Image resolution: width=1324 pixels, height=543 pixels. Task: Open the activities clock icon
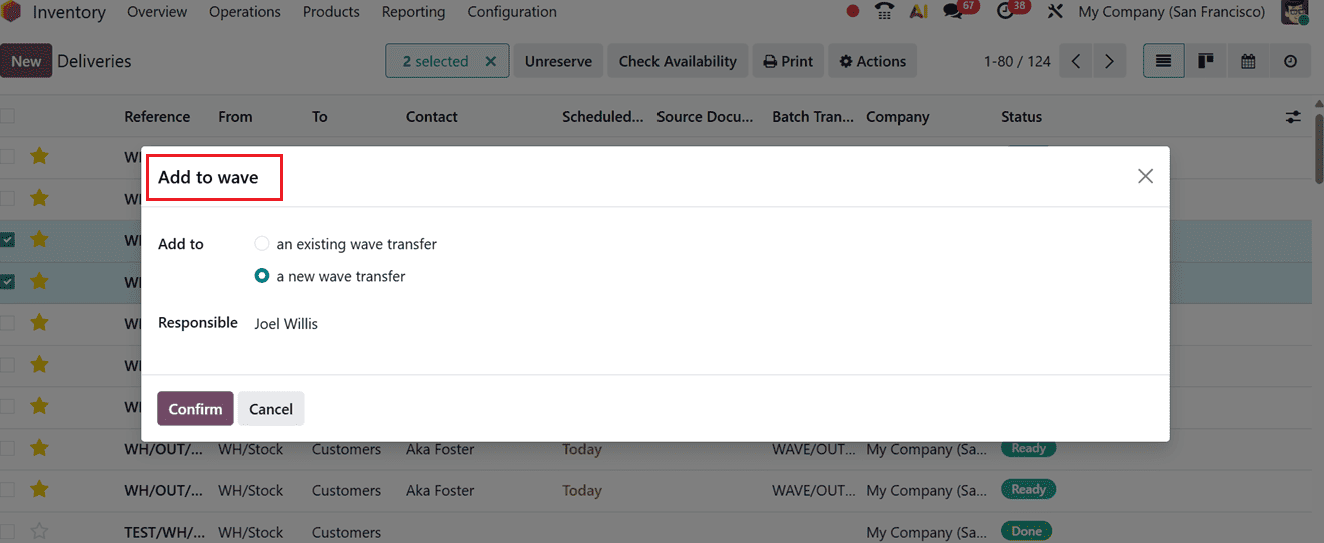(1006, 12)
